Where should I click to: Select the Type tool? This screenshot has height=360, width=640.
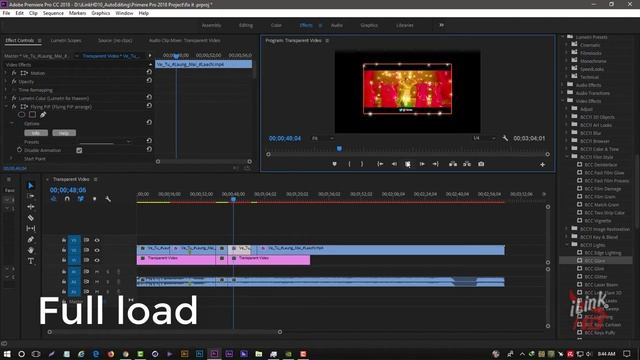[x=31, y=261]
